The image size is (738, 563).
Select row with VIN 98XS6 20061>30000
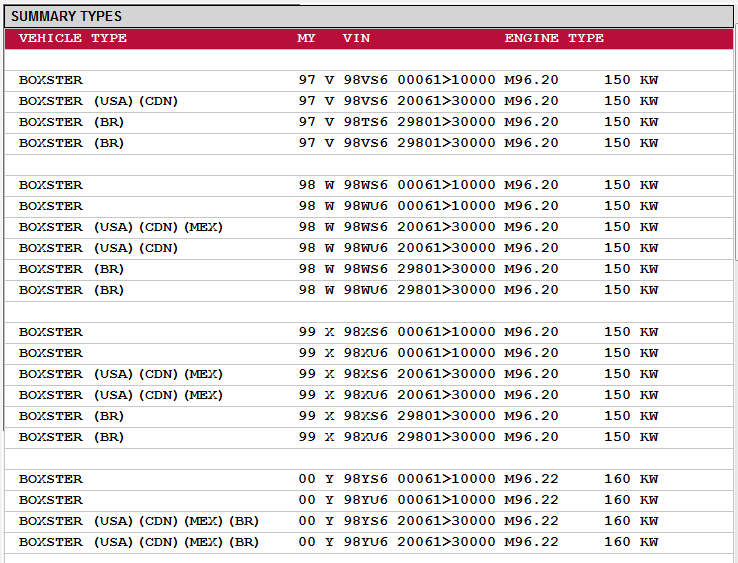tap(369, 375)
